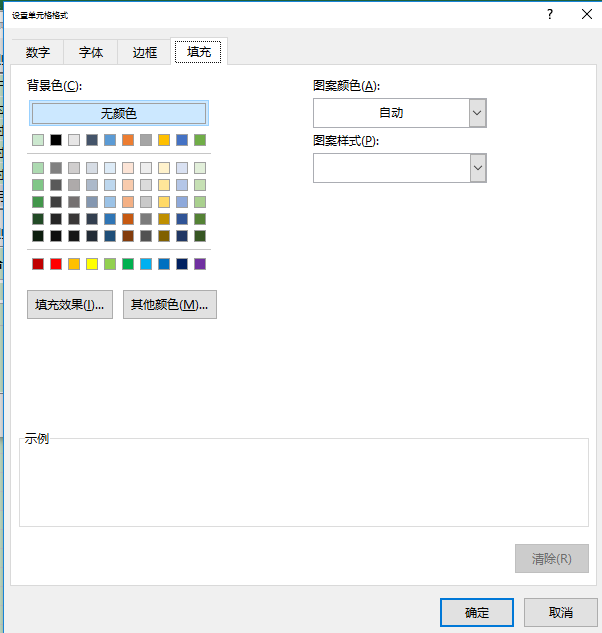The image size is (602, 633).
Task: Open the 字体 tab
Action: point(91,52)
